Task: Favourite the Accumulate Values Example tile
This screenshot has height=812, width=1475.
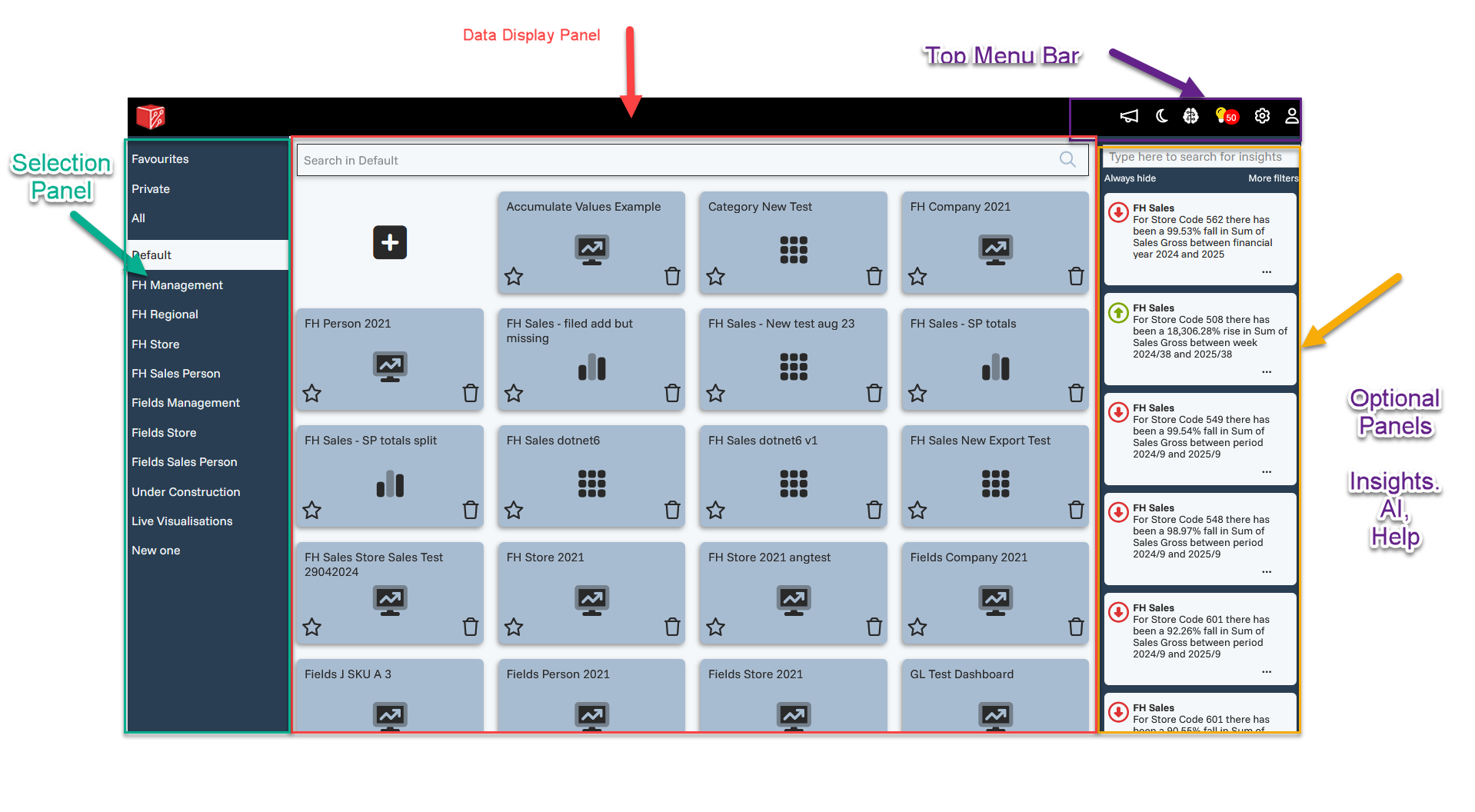Action: tap(514, 276)
